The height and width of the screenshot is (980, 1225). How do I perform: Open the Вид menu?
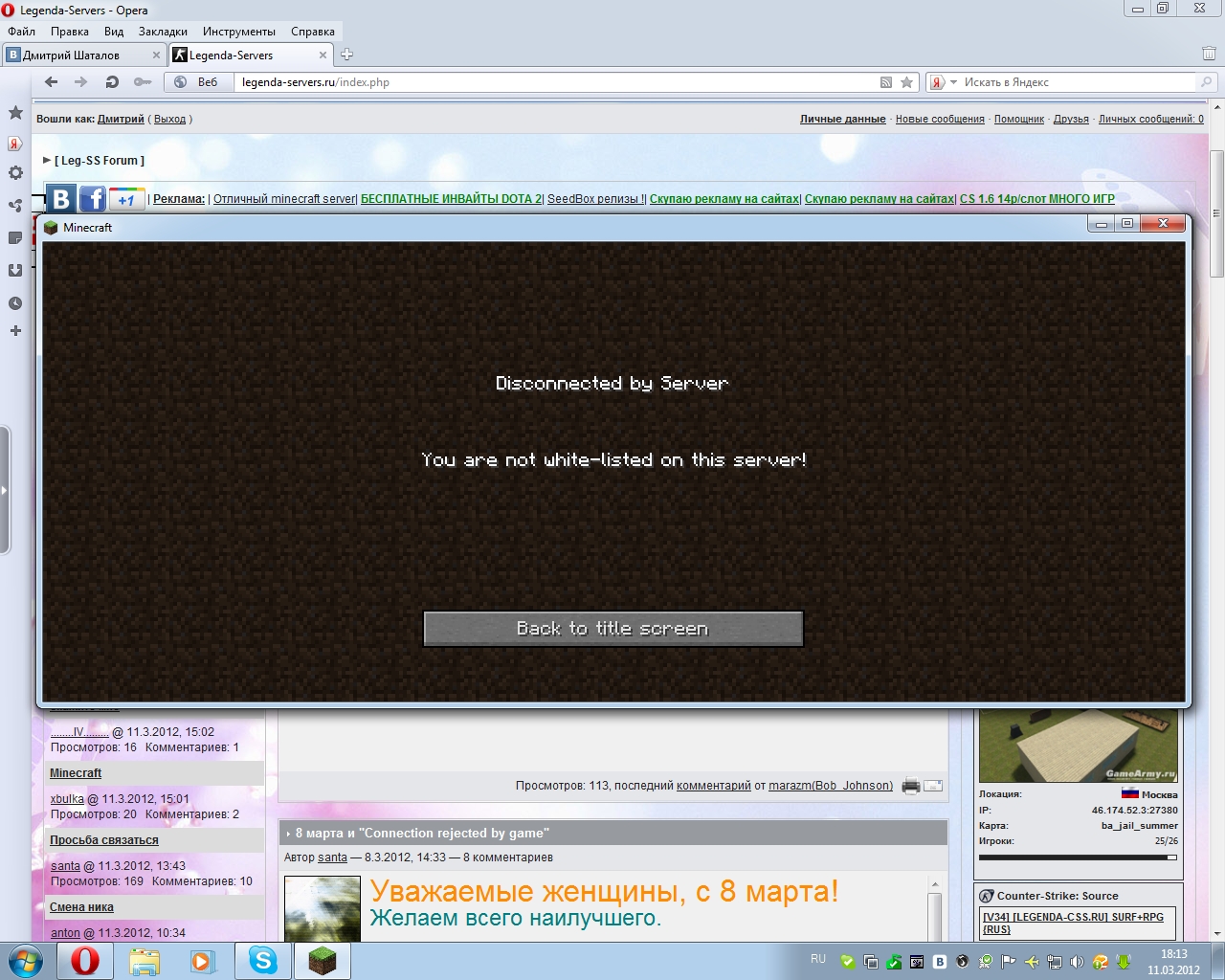(114, 32)
